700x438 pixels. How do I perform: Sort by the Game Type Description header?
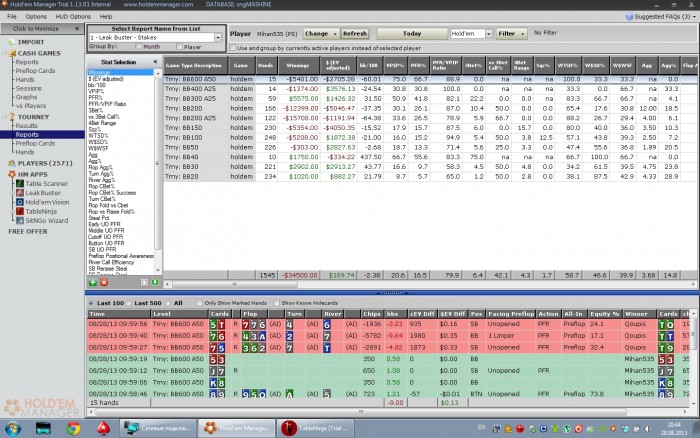pyautogui.click(x=196, y=65)
